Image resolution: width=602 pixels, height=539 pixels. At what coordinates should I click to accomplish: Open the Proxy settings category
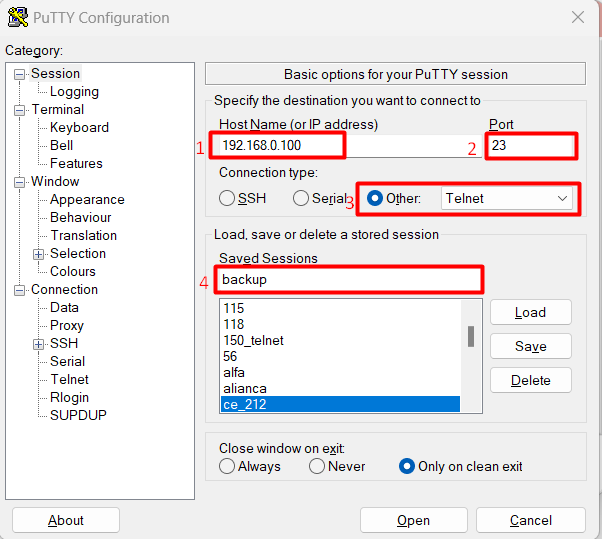coord(67,326)
